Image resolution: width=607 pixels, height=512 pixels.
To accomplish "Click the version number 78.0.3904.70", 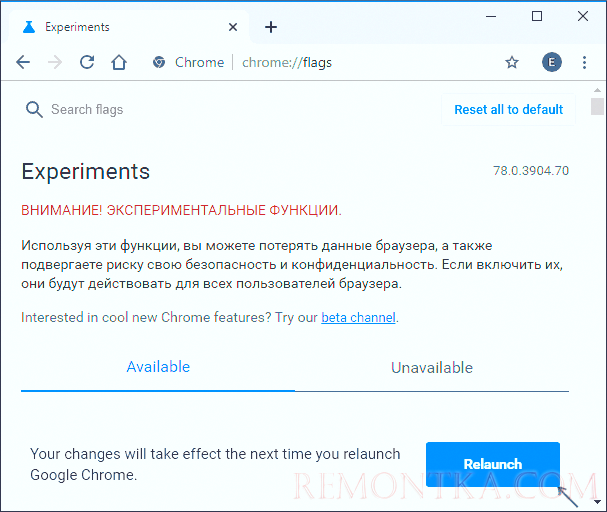I will [x=531, y=171].
